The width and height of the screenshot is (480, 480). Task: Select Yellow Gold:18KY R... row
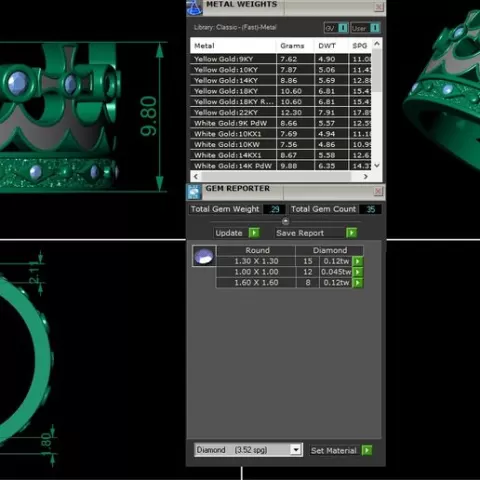click(281, 102)
